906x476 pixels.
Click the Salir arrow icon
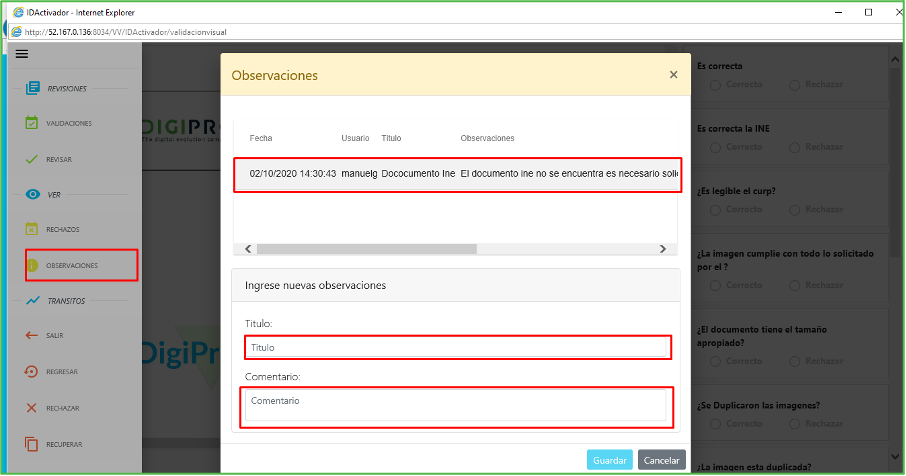point(32,335)
